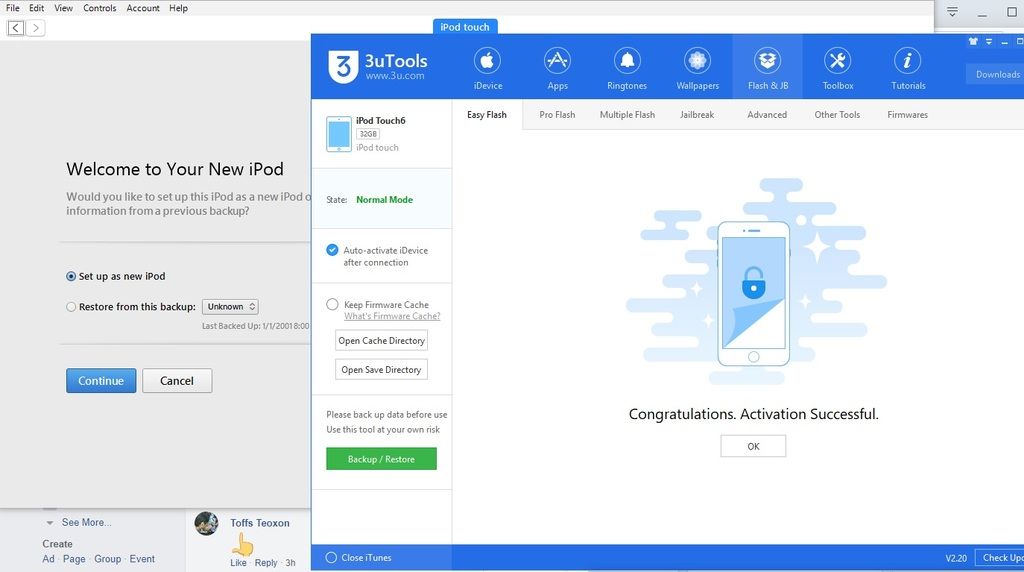The height and width of the screenshot is (572, 1024).
Task: Select the Flash & JB dropbox icon
Action: (767, 62)
